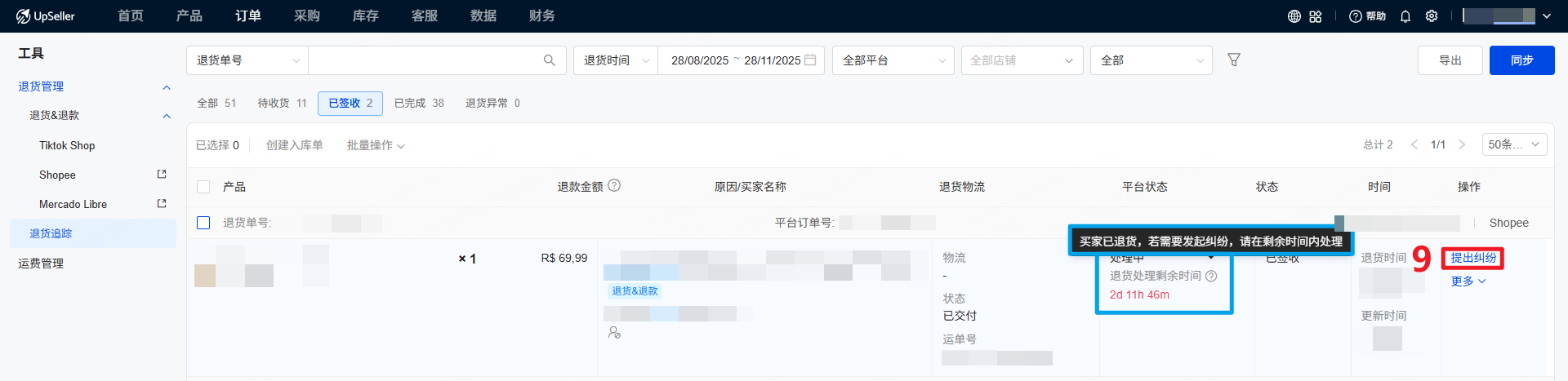Click refund amount help question icon
The image size is (1568, 381).
[614, 186]
